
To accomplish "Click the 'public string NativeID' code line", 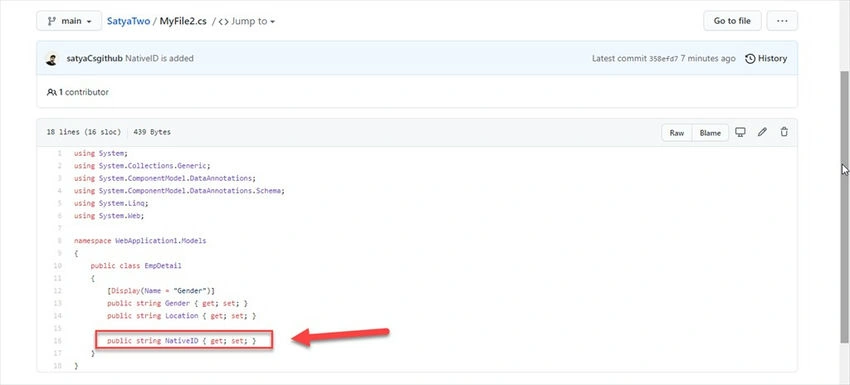I will pos(182,341).
